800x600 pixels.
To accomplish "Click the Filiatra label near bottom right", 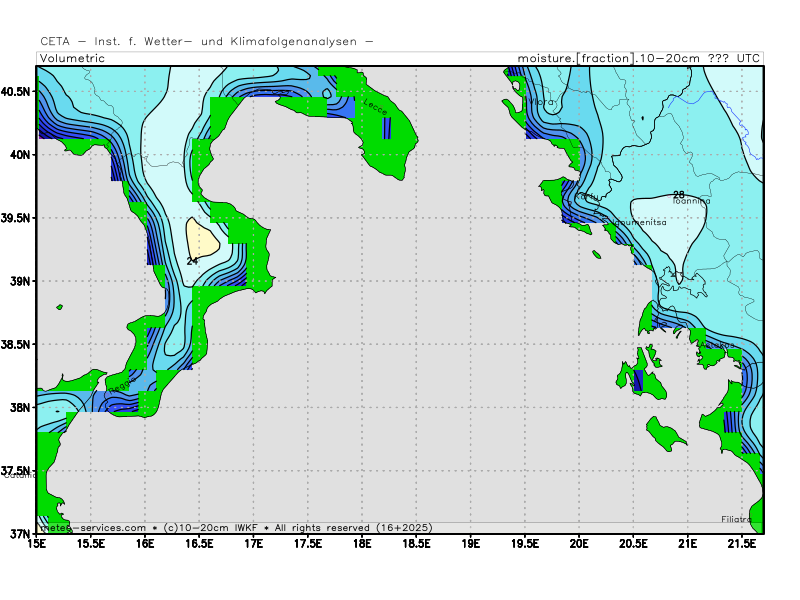I will pos(737,519).
